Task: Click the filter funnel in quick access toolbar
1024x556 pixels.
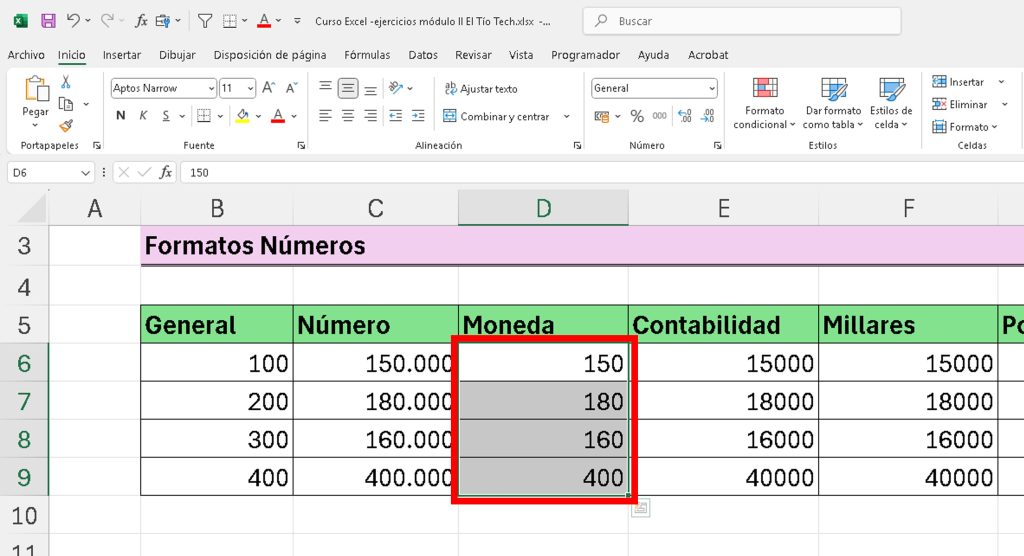Action: click(x=204, y=20)
